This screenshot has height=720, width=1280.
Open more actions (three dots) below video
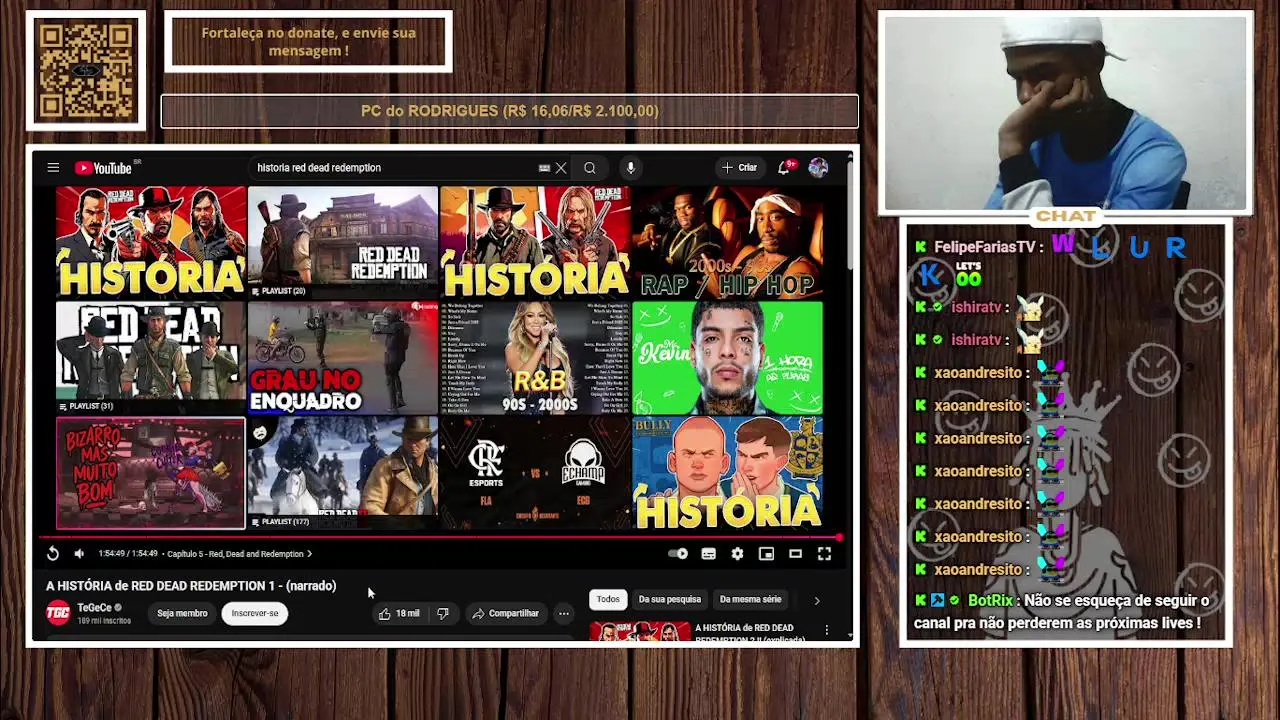[x=564, y=613]
